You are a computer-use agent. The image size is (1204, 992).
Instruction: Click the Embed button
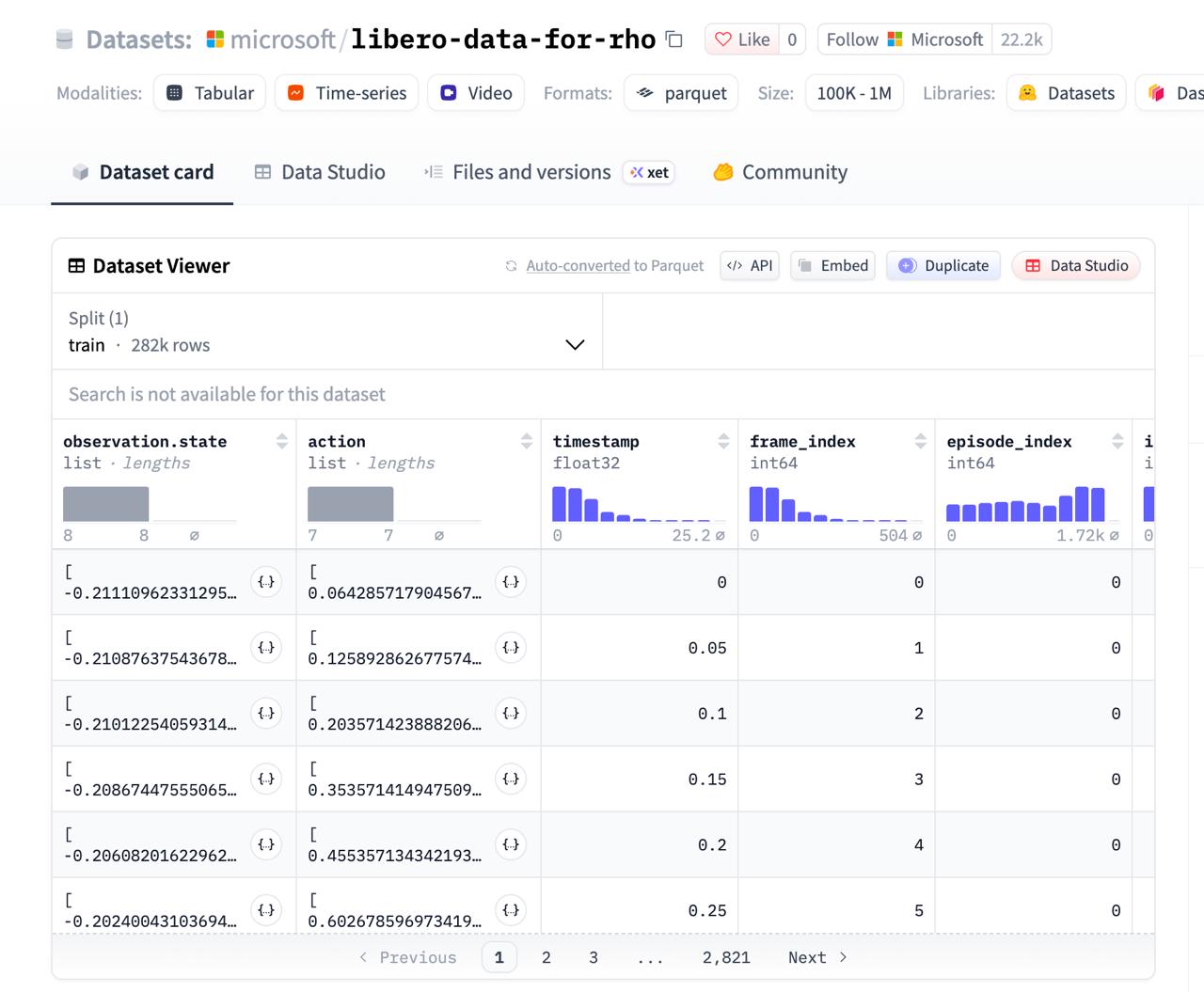pyautogui.click(x=832, y=266)
